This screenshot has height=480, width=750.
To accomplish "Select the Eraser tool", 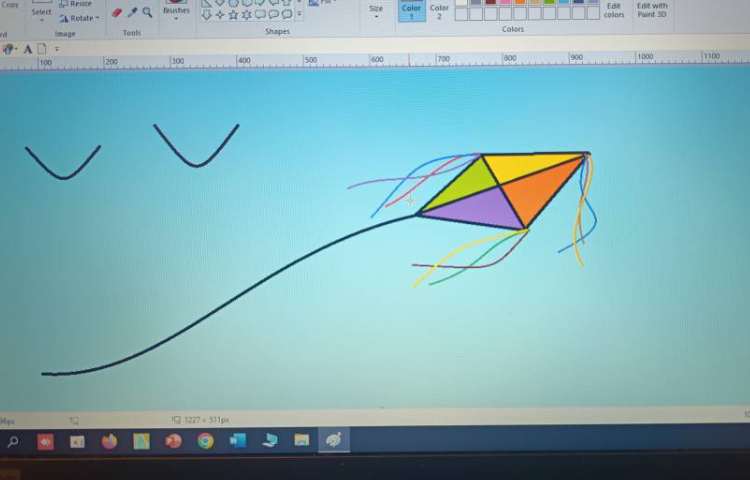I will coord(117,13).
